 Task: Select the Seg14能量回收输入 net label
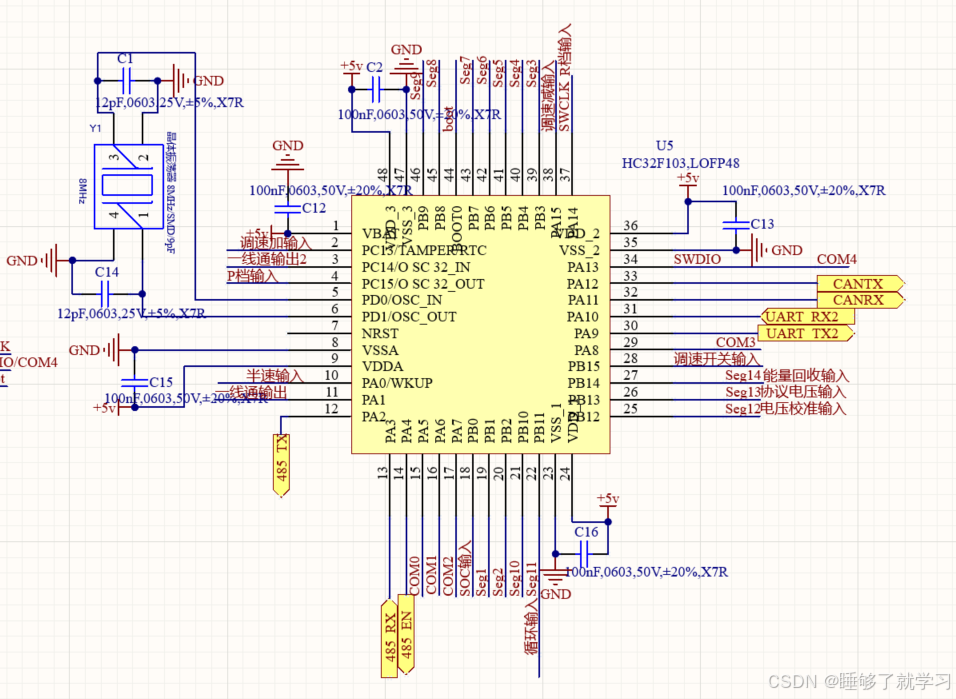click(x=787, y=375)
